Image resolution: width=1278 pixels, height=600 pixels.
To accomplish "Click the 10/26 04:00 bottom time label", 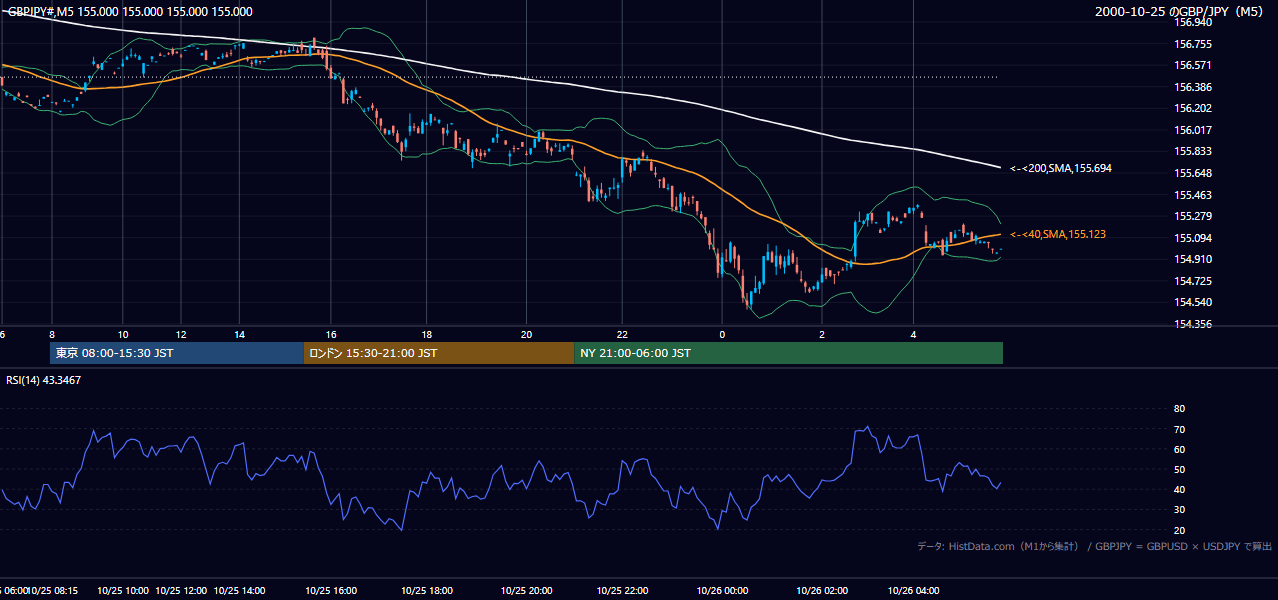I will [x=914, y=591].
